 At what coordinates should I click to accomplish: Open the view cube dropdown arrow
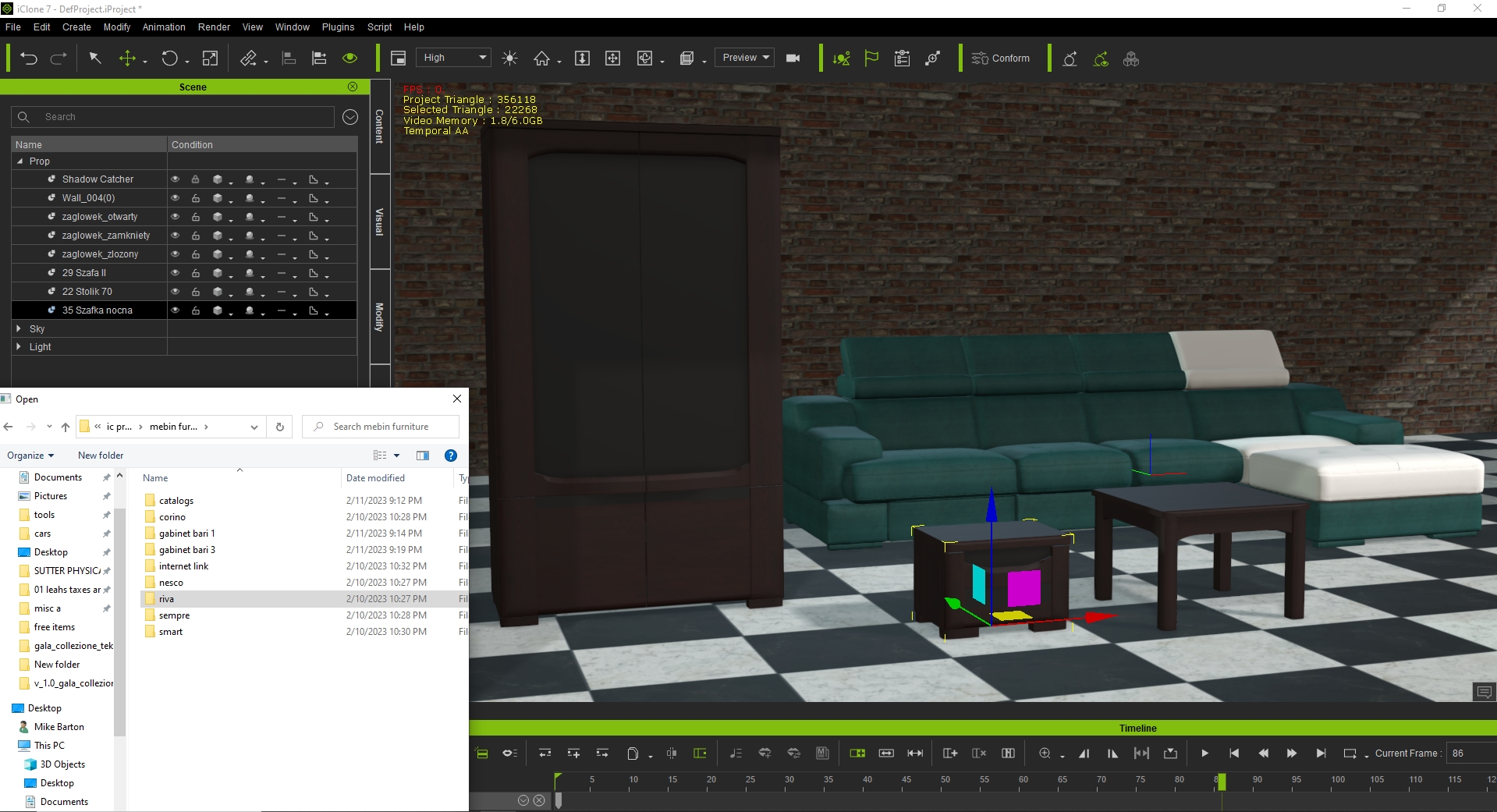point(704,62)
